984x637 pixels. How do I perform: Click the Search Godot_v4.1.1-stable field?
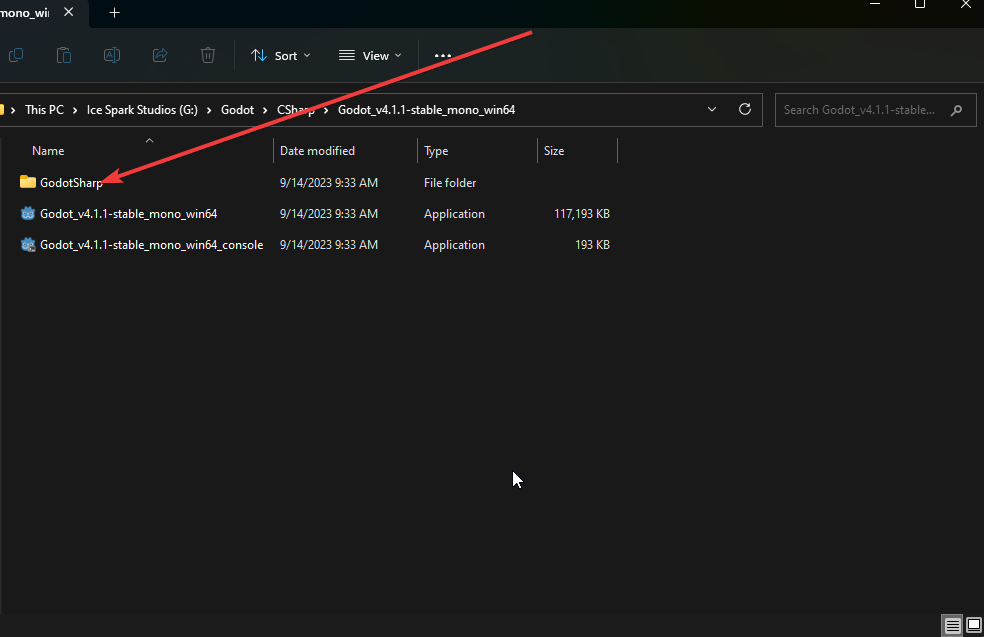pyautogui.click(x=875, y=110)
